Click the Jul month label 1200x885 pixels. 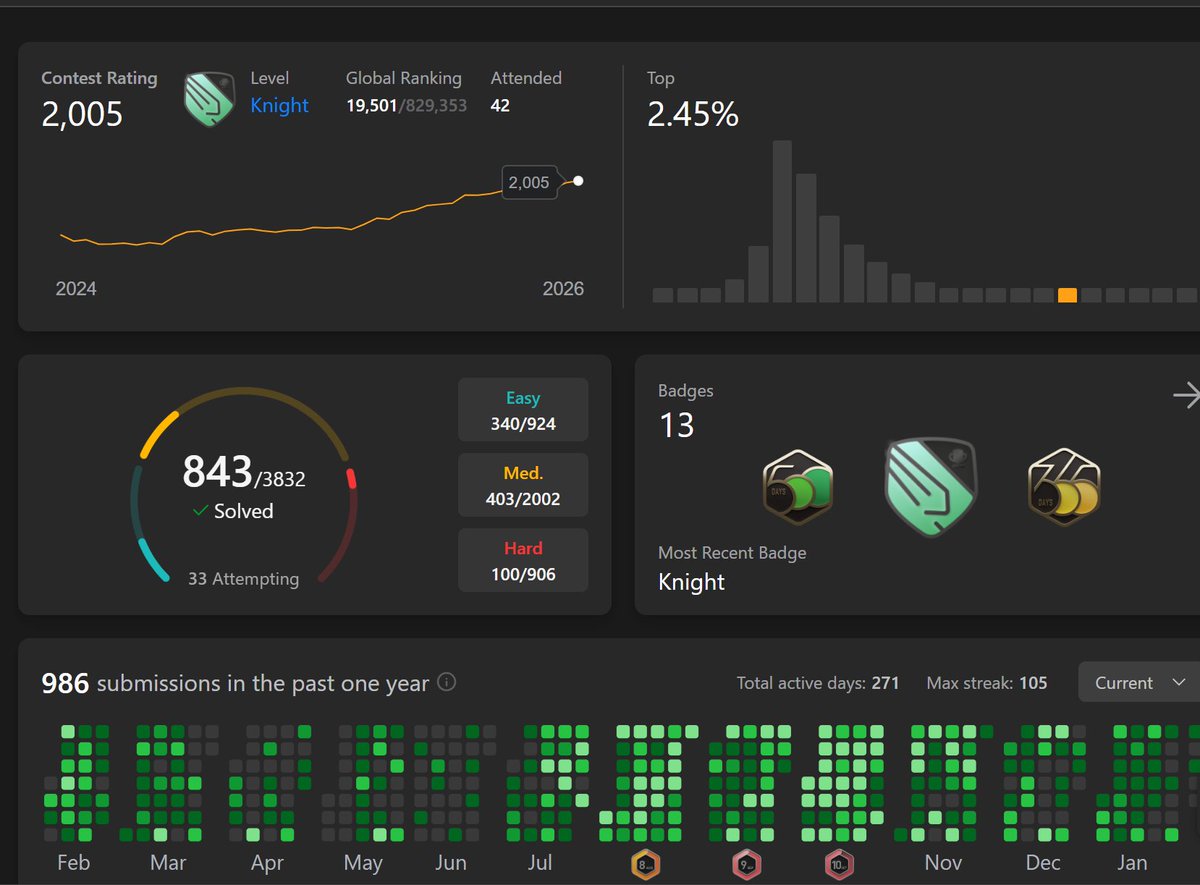coord(539,862)
